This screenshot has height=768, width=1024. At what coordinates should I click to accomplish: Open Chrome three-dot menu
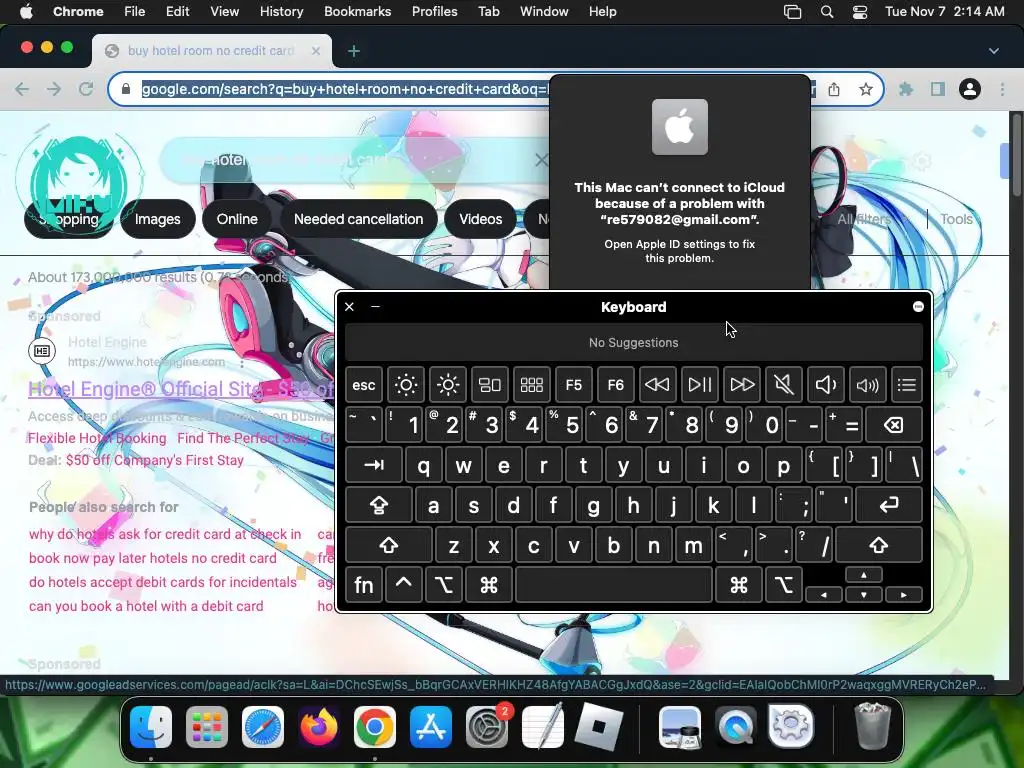pyautogui.click(x=1002, y=89)
